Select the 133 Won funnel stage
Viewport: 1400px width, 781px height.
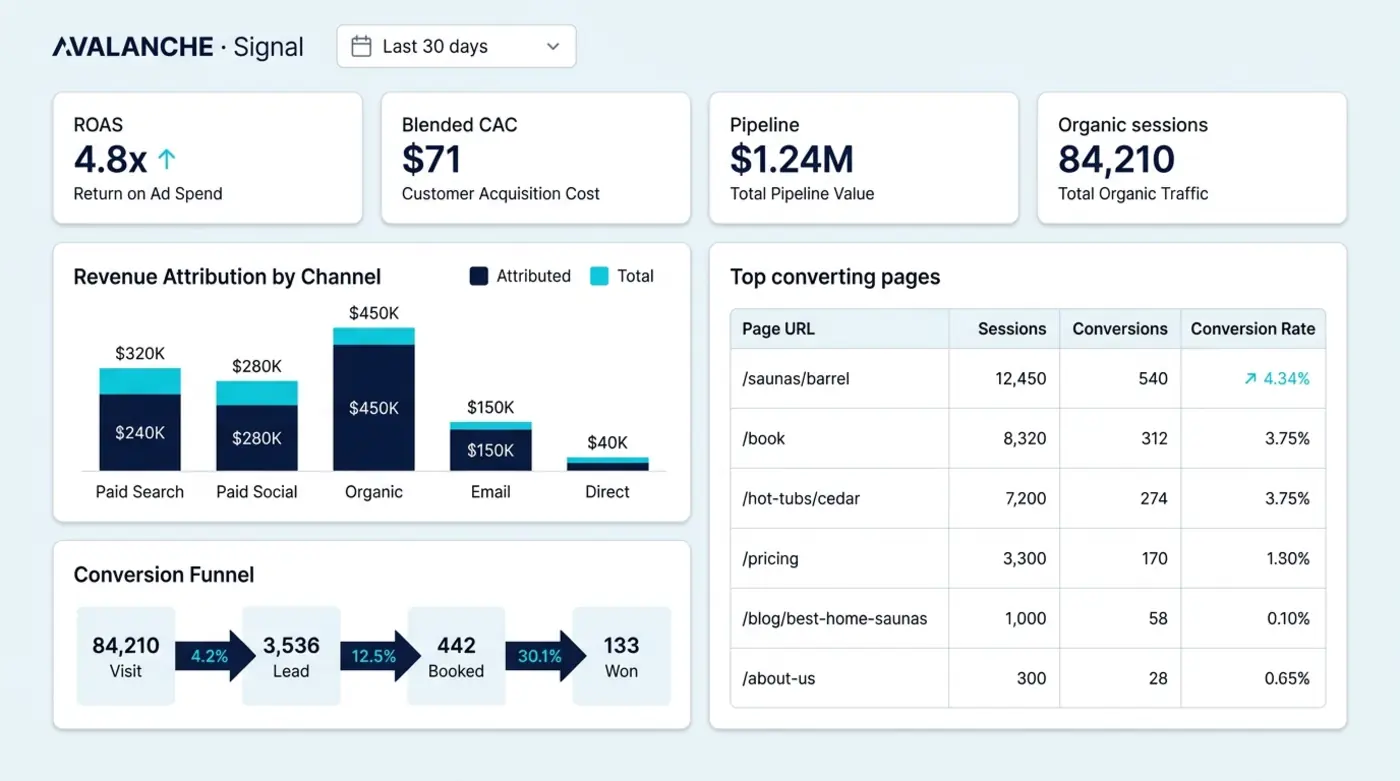coord(621,656)
